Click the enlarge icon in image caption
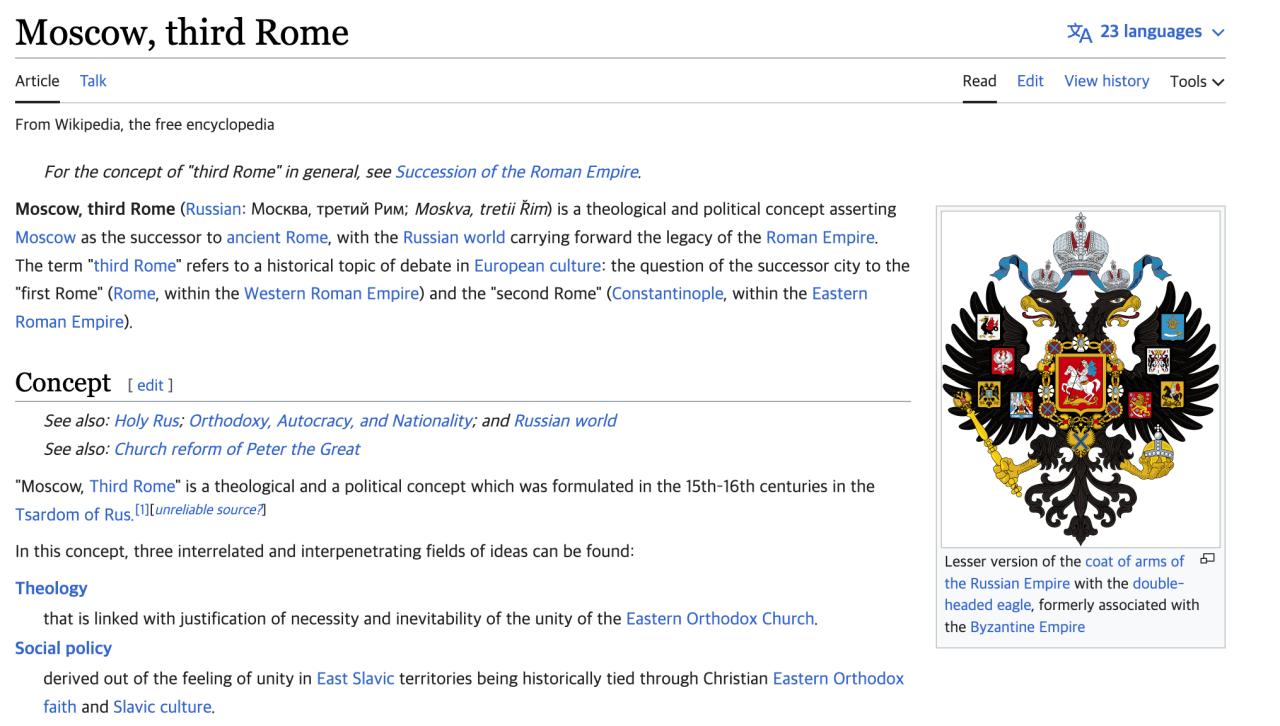Screen dimensions: 1280x726 1208,559
